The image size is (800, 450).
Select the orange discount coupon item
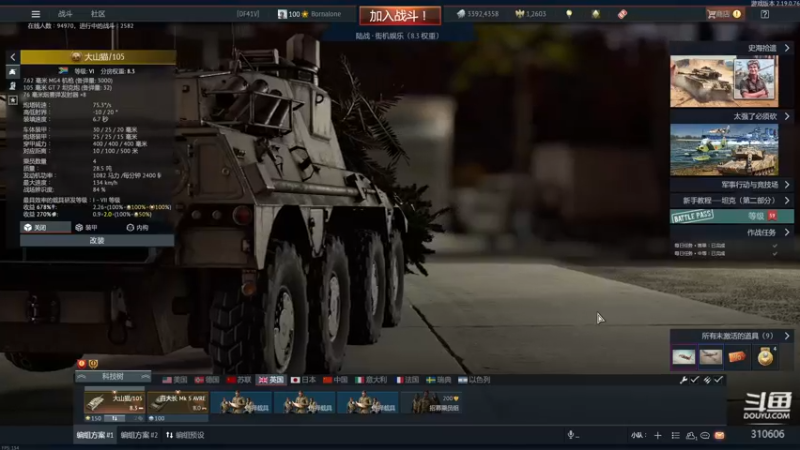click(x=737, y=357)
